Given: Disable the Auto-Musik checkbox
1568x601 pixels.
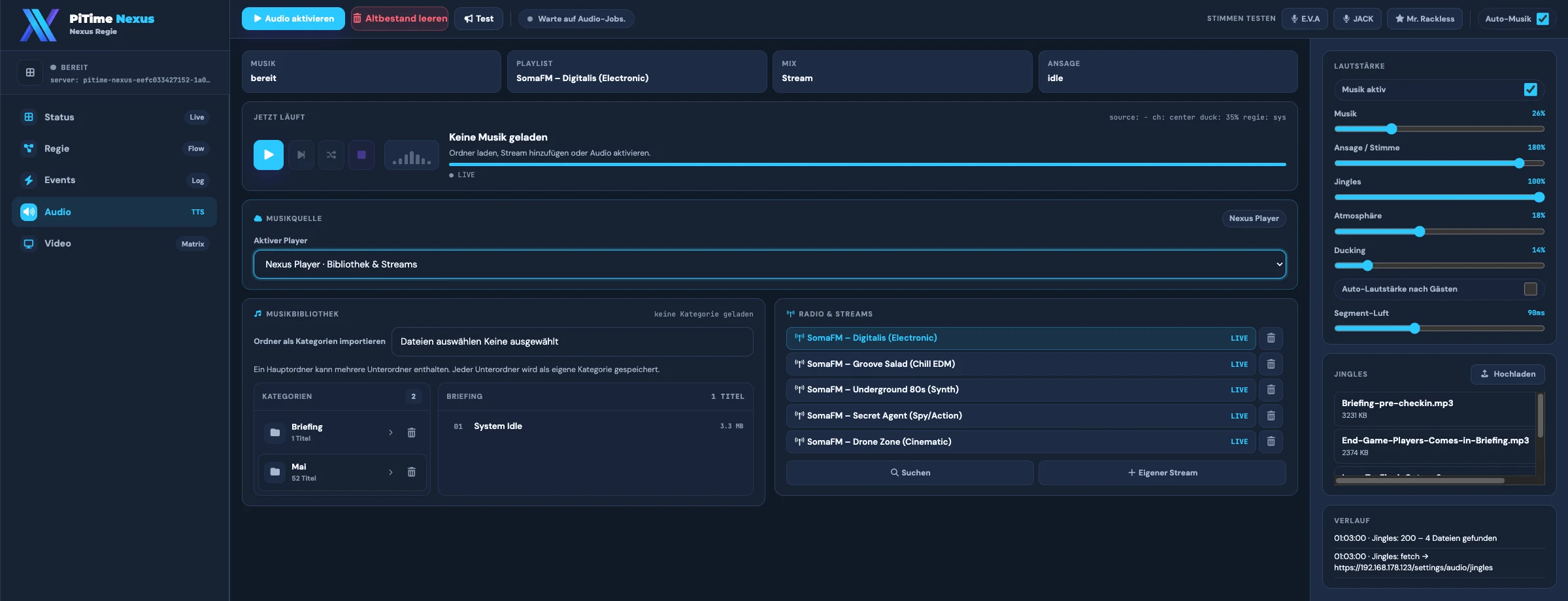Looking at the screenshot, I should click(x=1543, y=19).
